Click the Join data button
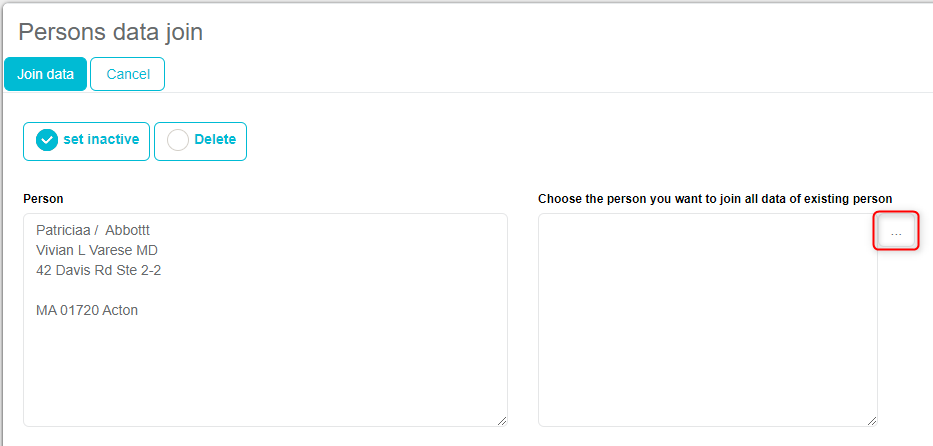The image size is (933, 446). click(45, 74)
